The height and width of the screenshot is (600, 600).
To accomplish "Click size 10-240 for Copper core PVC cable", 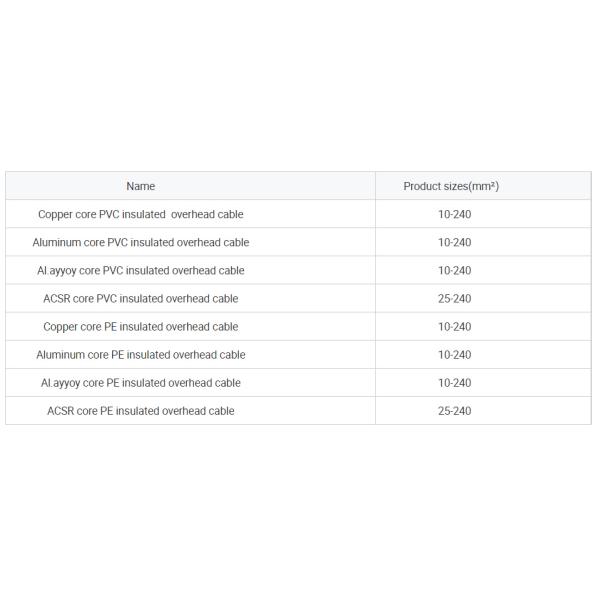I will click(x=454, y=214).
